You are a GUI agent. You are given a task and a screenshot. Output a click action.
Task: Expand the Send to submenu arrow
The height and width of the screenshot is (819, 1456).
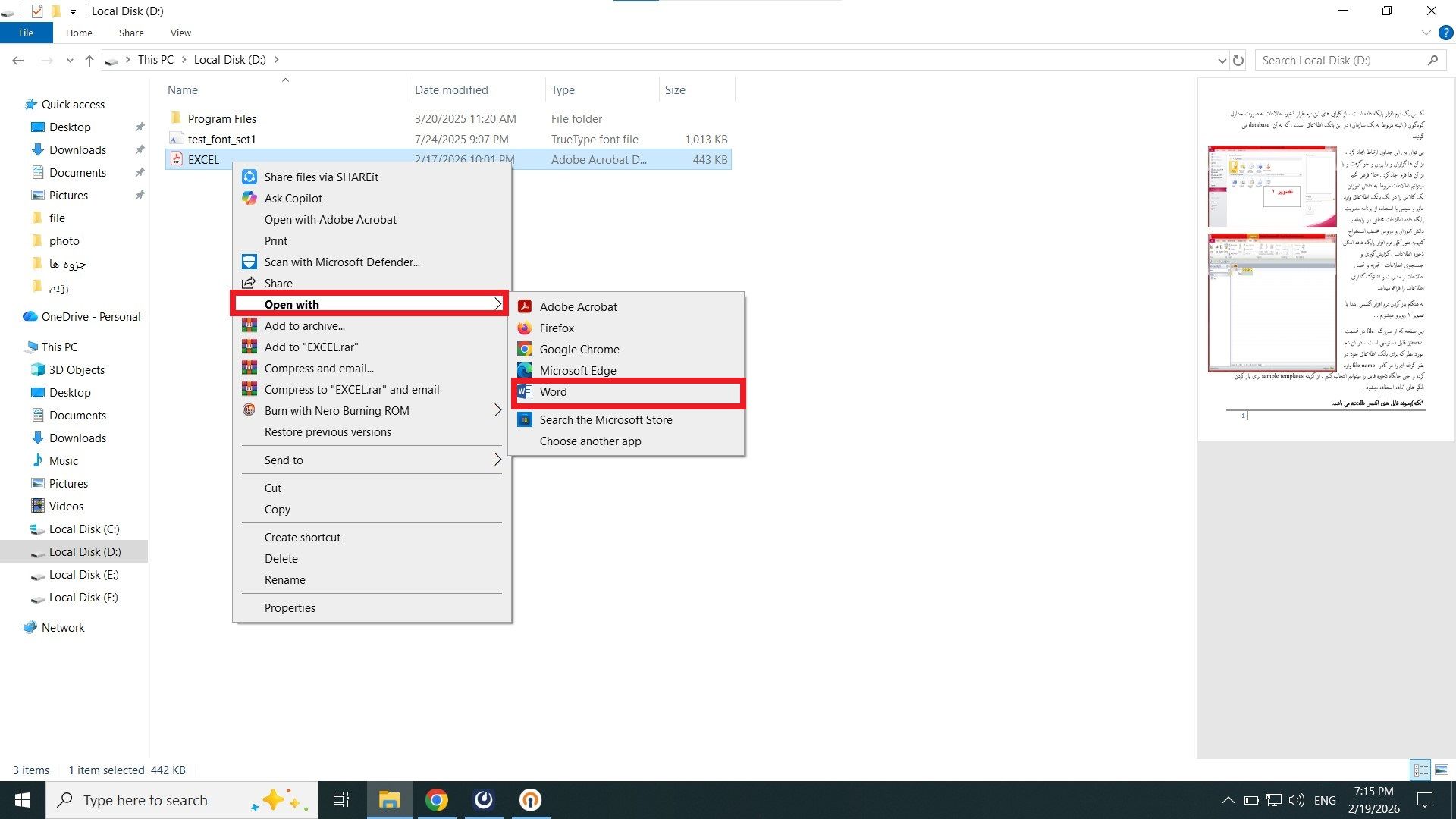point(497,460)
